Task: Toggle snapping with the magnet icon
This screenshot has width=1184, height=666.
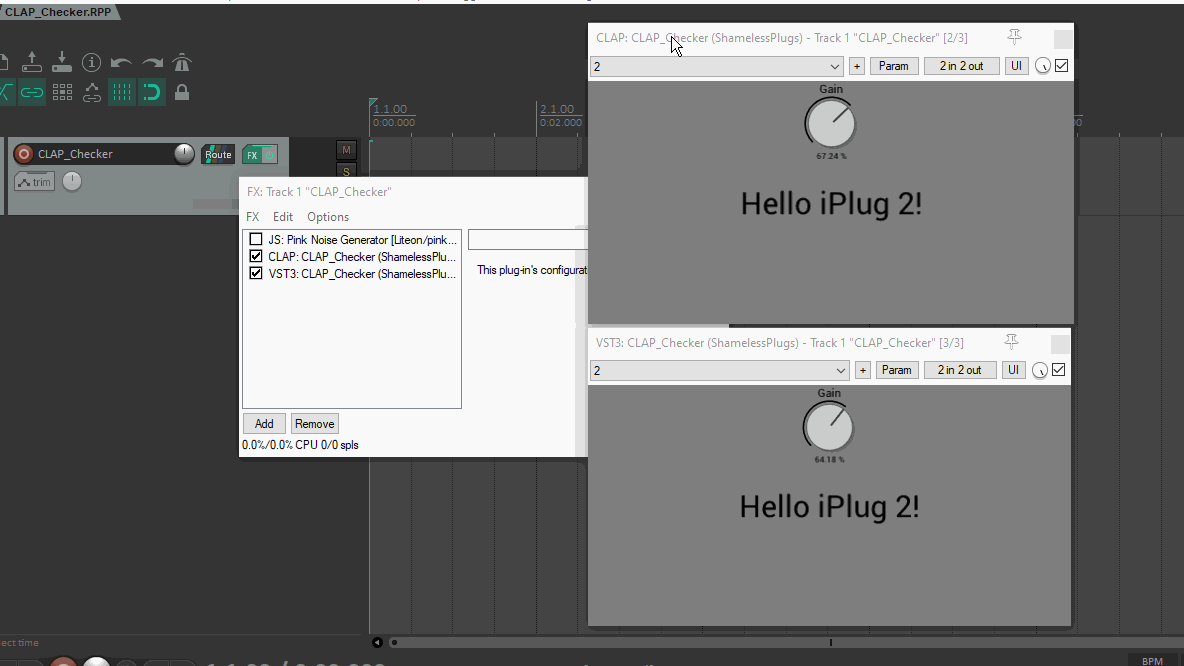Action: [x=151, y=92]
